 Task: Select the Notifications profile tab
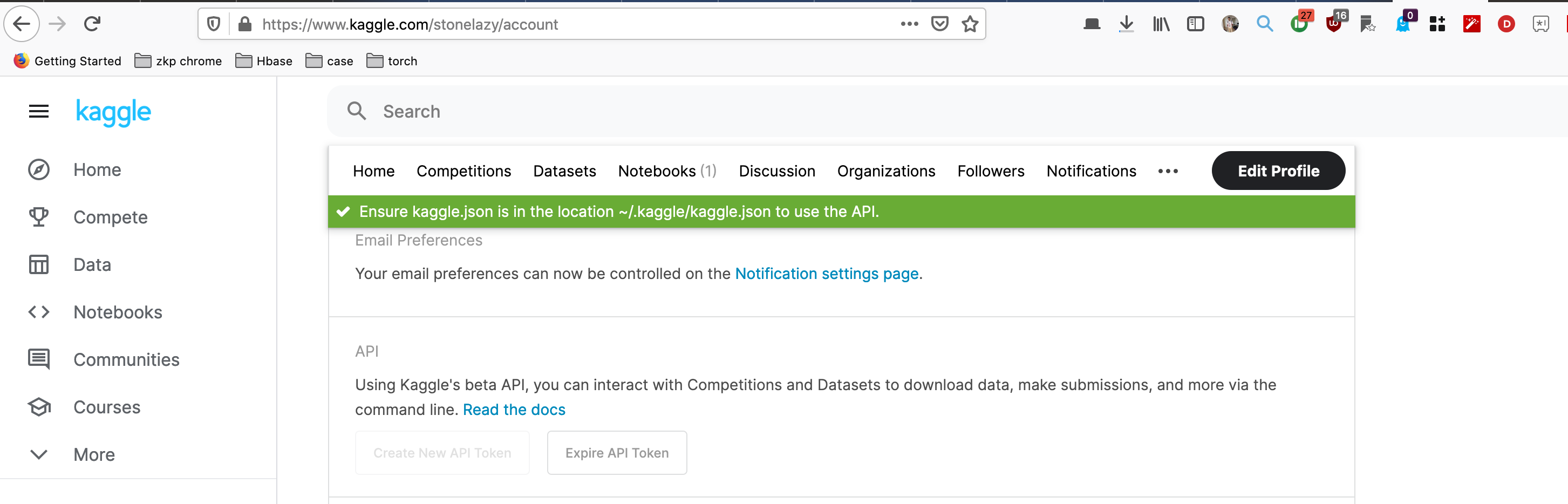point(1091,172)
